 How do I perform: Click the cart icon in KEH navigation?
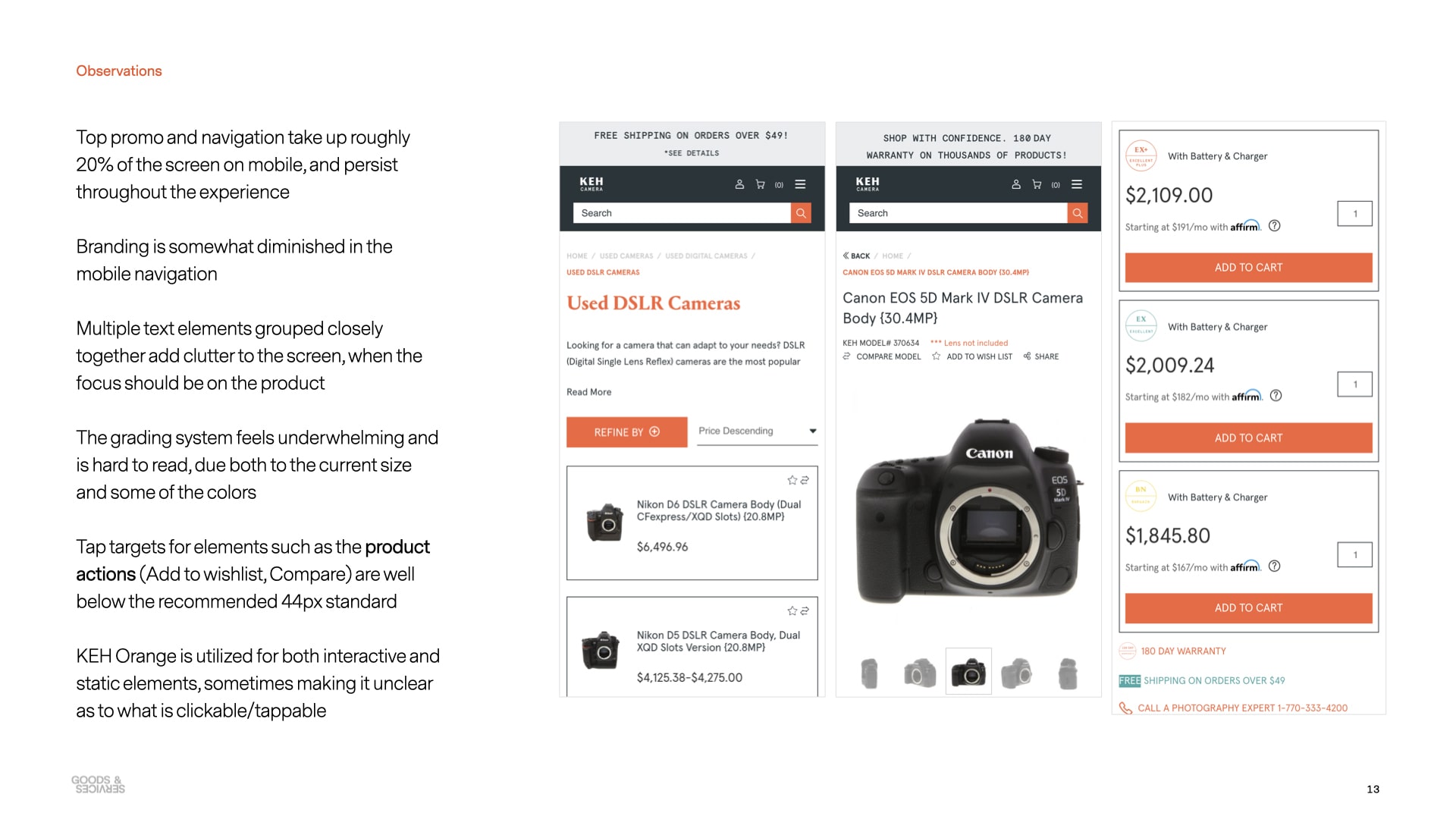point(760,183)
